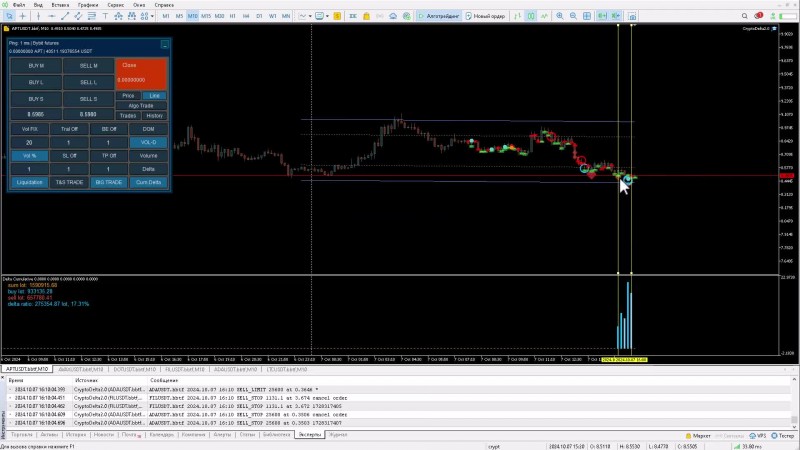Zoom in on the chart

(560, 16)
